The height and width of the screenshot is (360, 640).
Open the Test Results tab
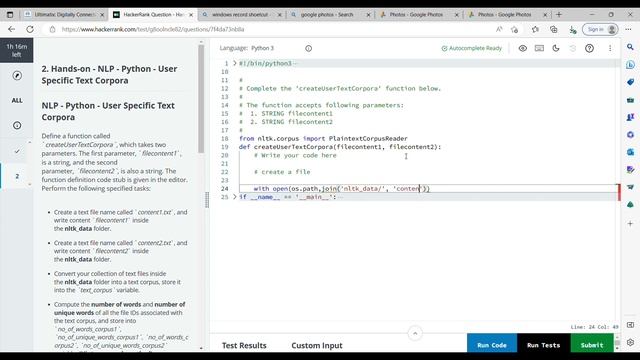244,345
